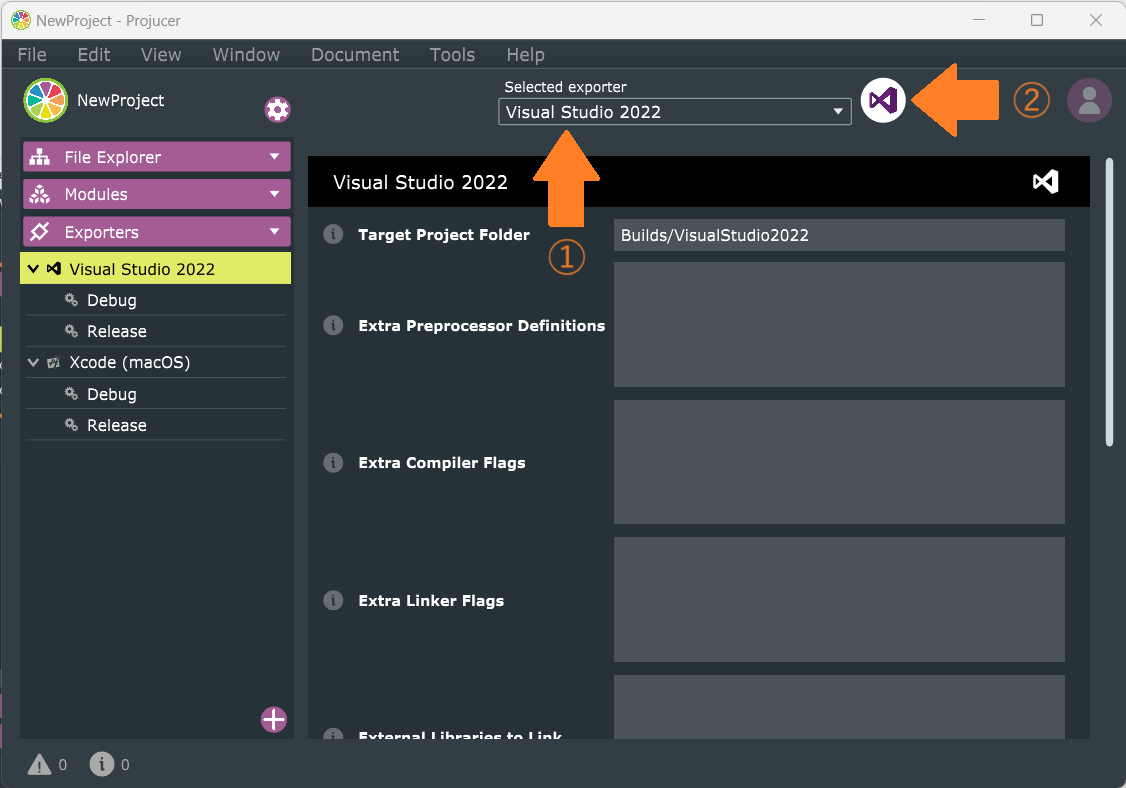Viewport: 1126px width, 788px height.
Task: Open the File menu
Action: (x=32, y=55)
